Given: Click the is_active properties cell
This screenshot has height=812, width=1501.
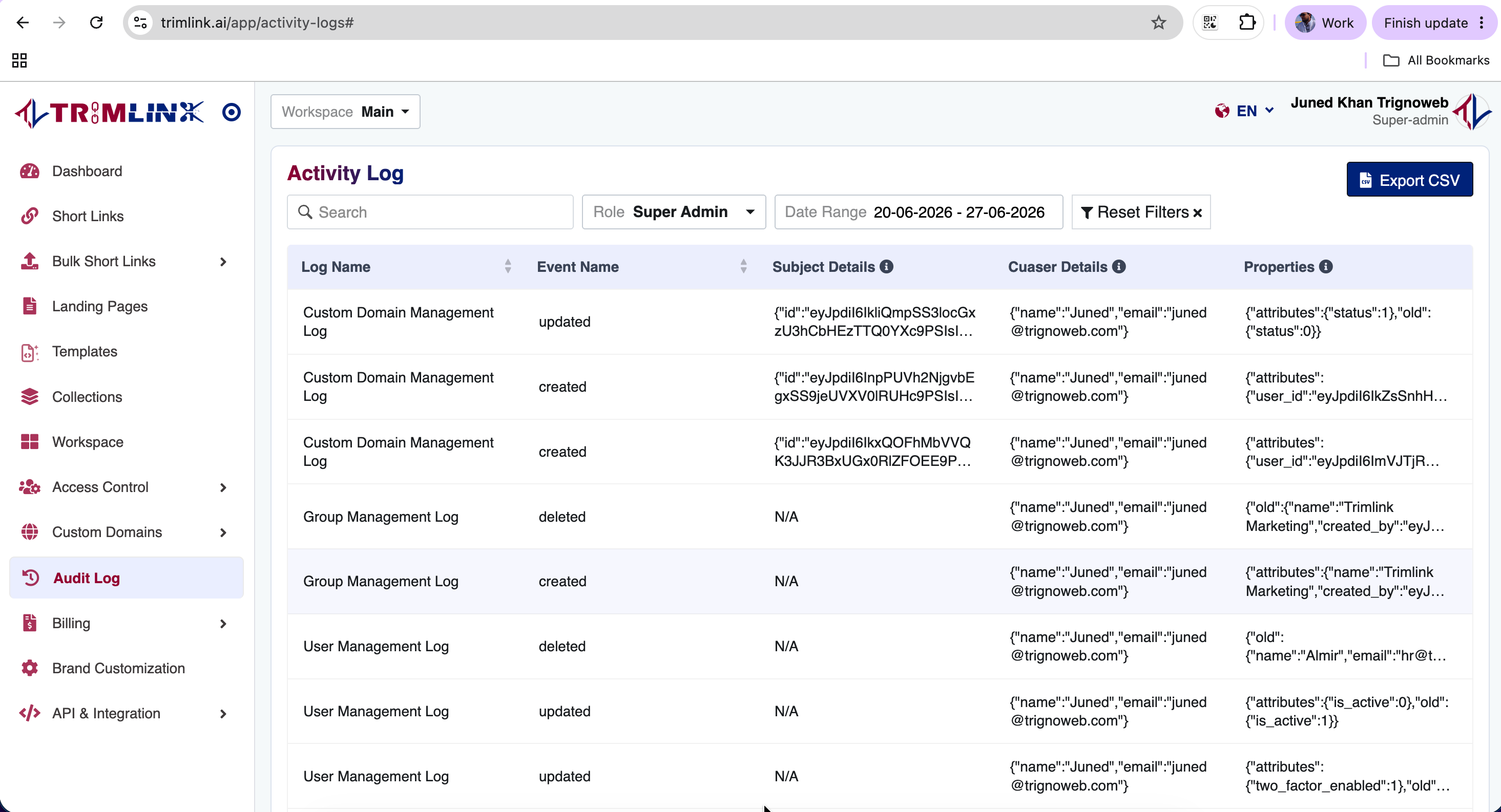Looking at the screenshot, I should tap(1347, 711).
